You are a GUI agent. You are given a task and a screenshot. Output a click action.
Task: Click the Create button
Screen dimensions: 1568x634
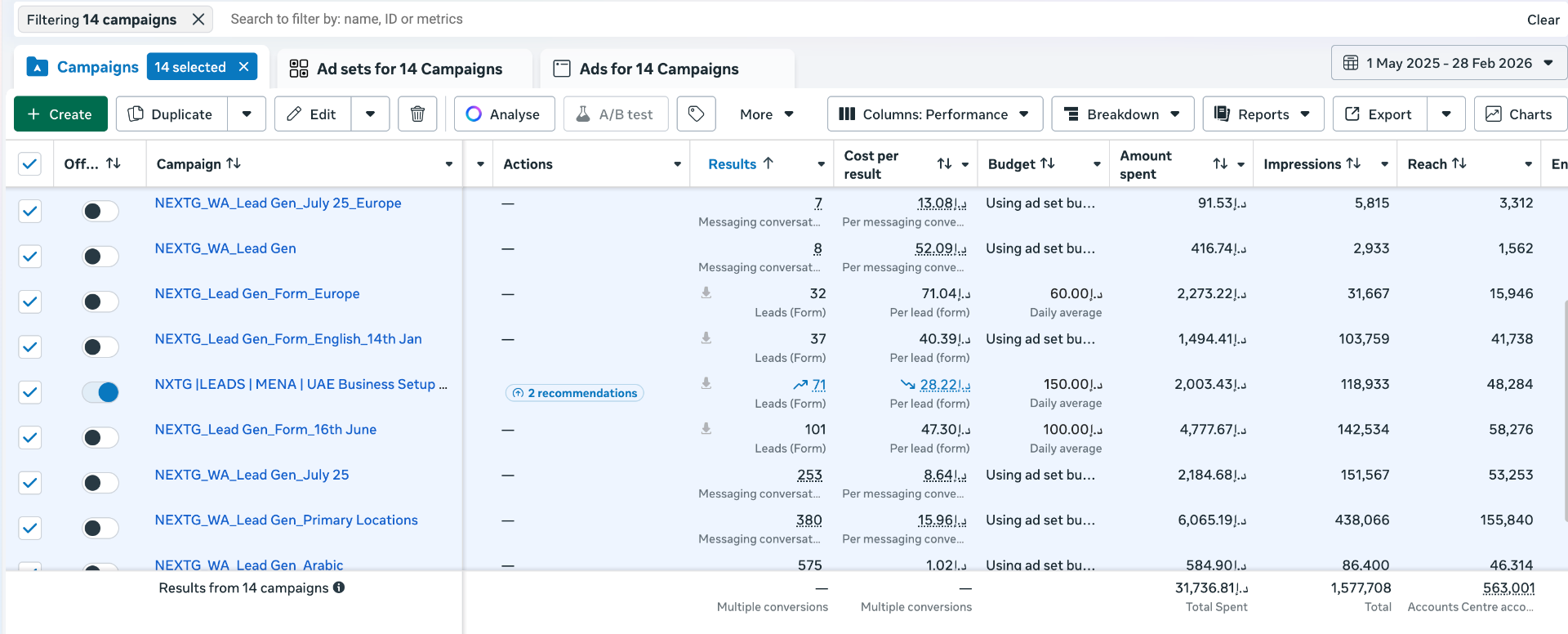point(60,114)
